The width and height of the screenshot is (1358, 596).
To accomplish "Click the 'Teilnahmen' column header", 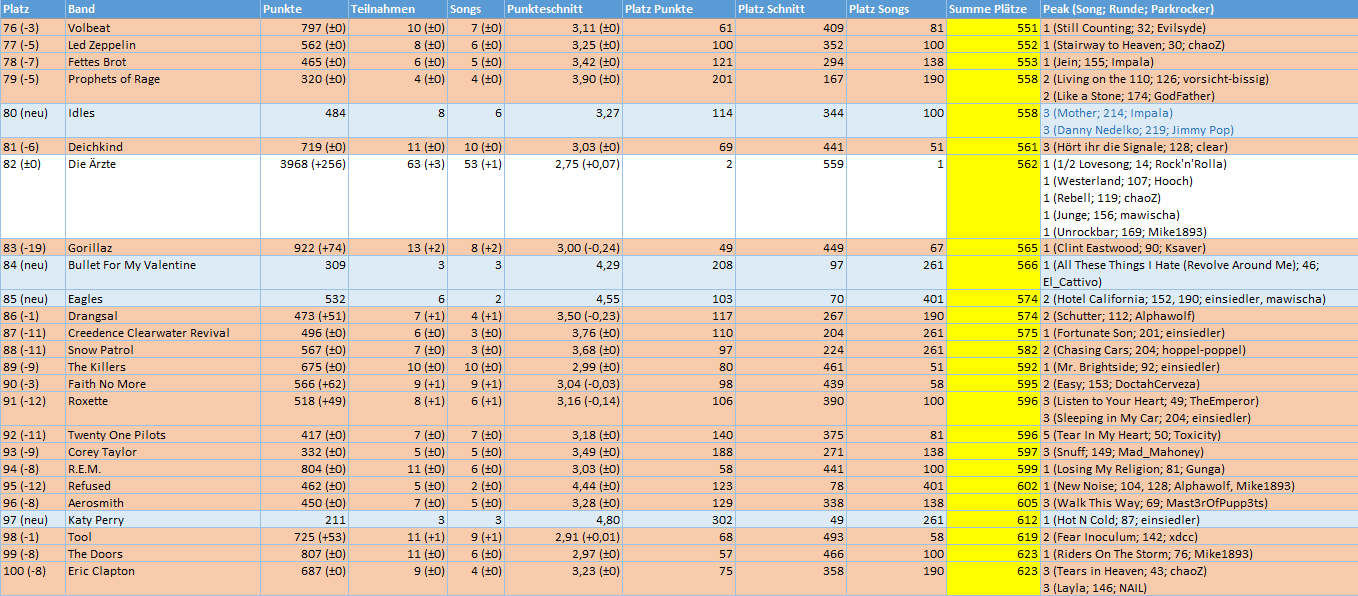I will tap(395, 9).
